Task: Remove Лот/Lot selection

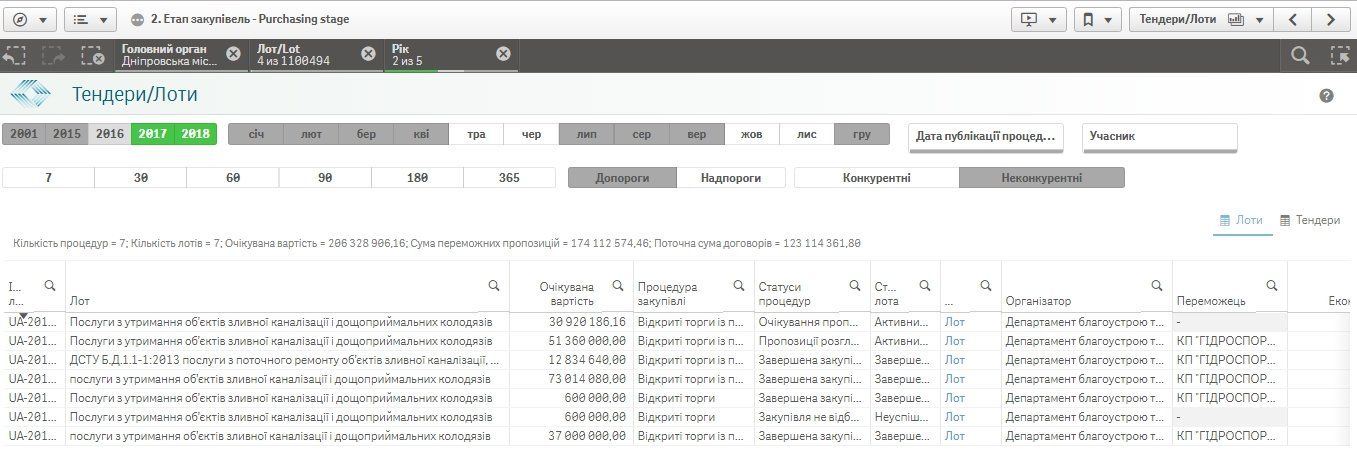Action: pyautogui.click(x=368, y=54)
